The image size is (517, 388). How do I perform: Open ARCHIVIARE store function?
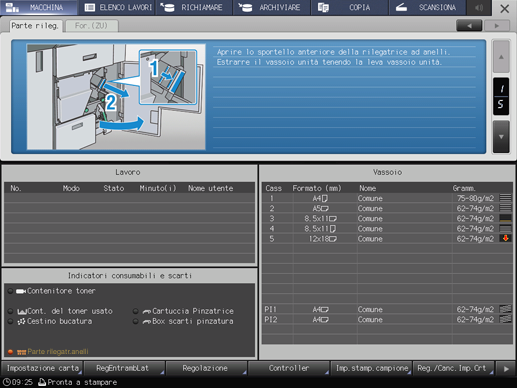[x=272, y=7]
